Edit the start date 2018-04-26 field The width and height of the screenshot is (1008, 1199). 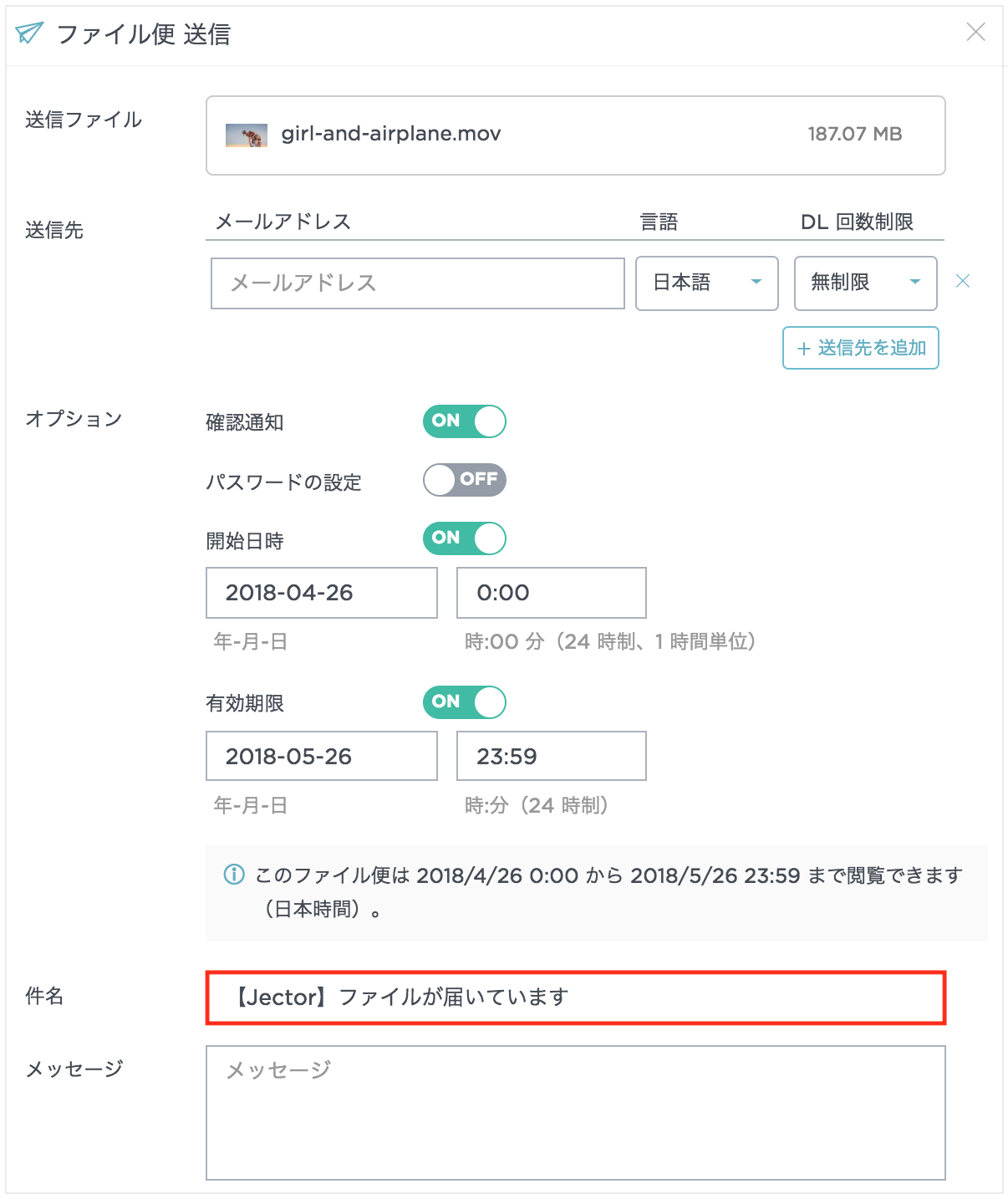[322, 593]
